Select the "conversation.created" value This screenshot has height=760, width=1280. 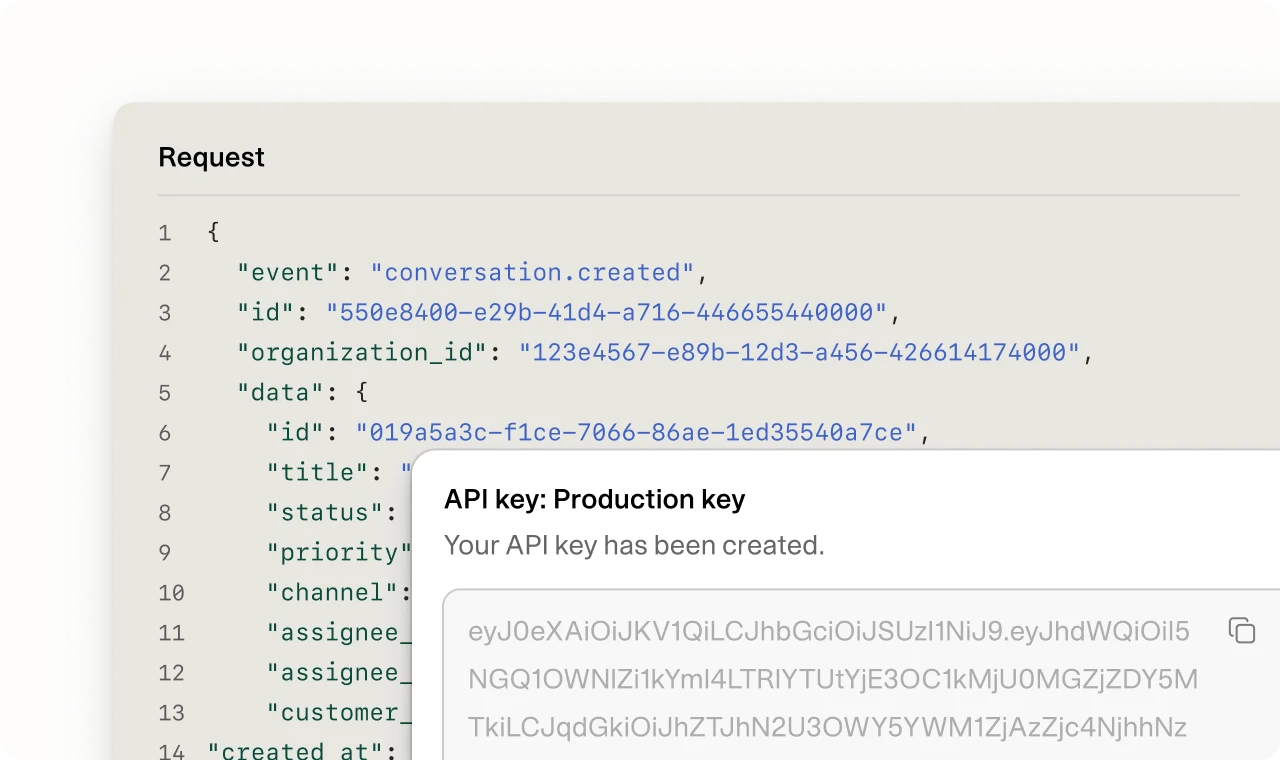[532, 272]
